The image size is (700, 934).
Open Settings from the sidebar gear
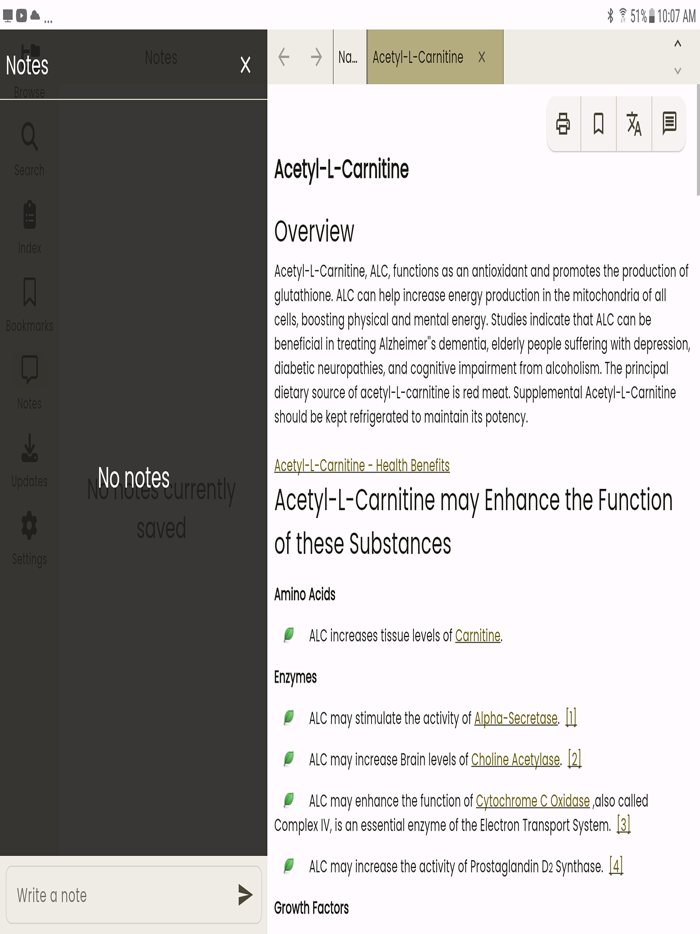coord(29,537)
